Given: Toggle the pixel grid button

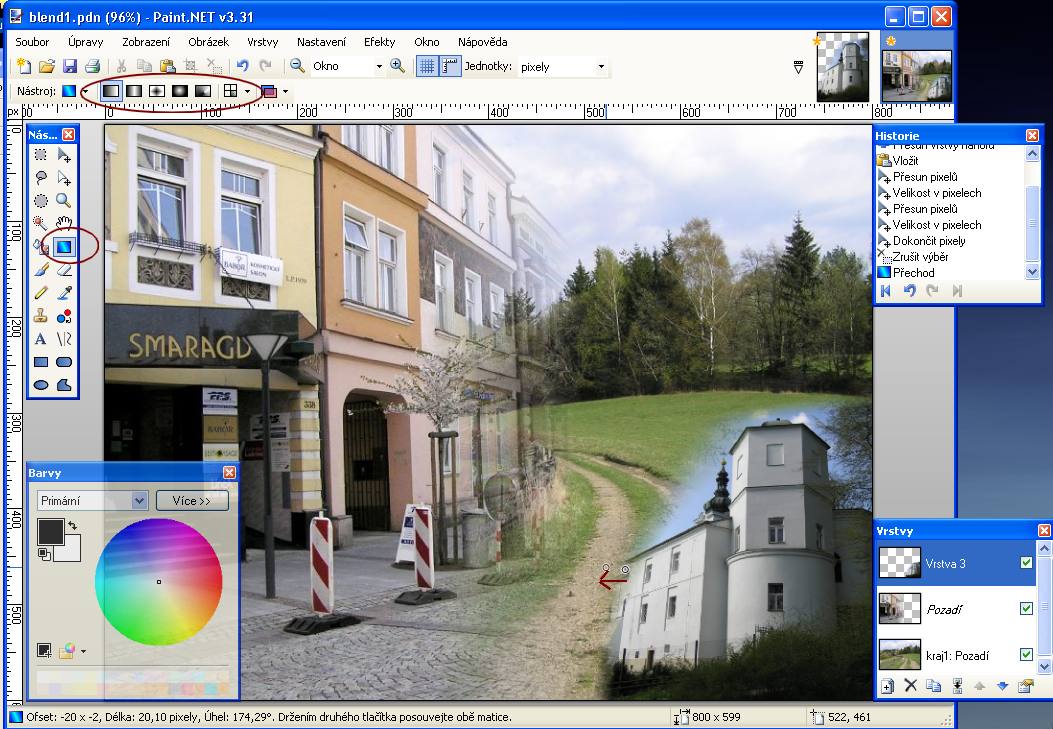Looking at the screenshot, I should tap(426, 67).
